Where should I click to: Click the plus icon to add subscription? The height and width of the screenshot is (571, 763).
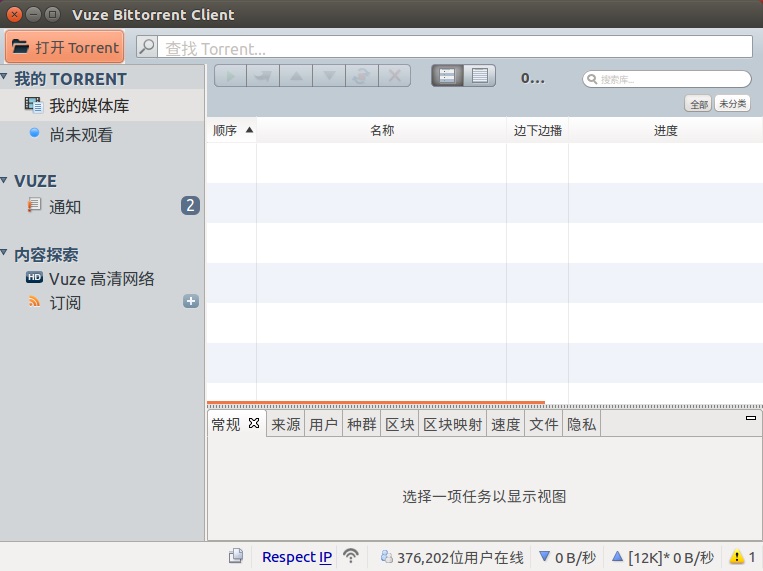pyautogui.click(x=191, y=301)
